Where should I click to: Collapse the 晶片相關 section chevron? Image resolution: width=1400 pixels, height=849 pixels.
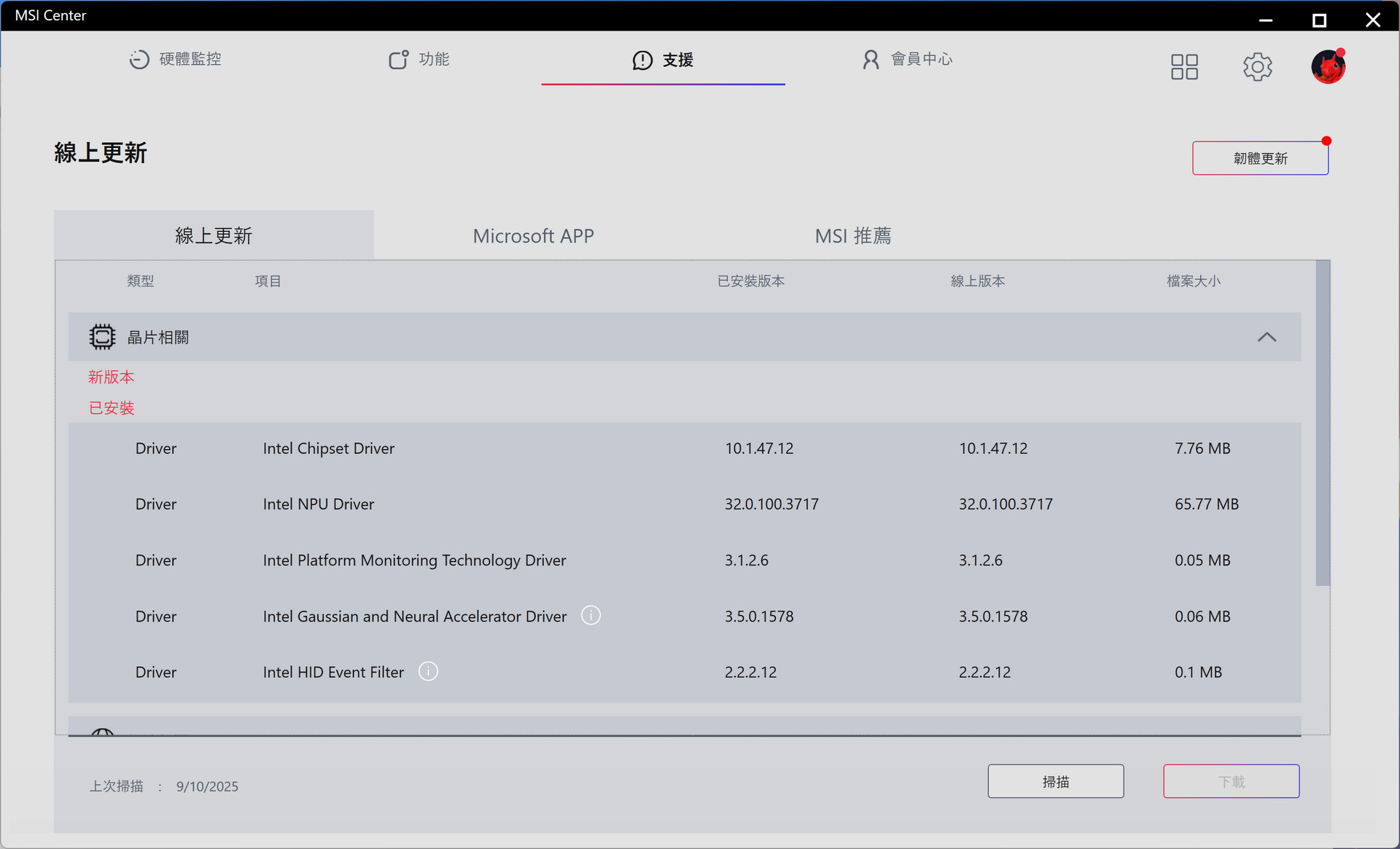(1267, 337)
